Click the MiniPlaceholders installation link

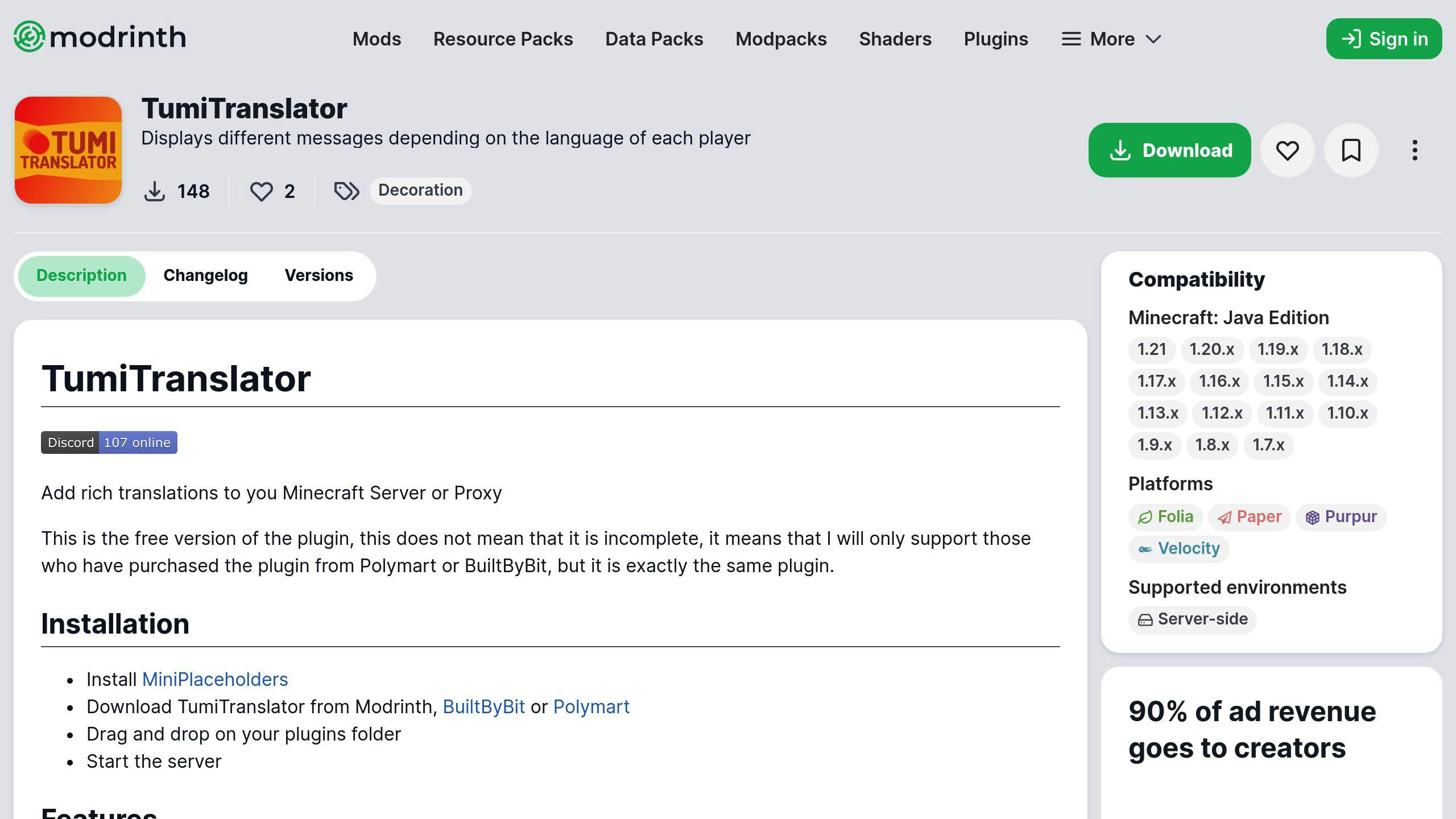click(215, 679)
